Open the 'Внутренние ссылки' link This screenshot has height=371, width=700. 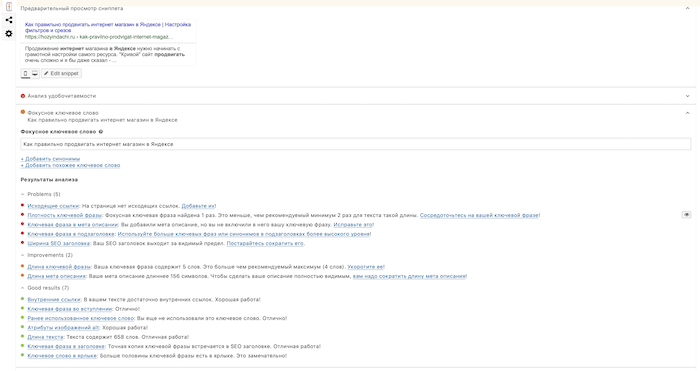(54, 300)
